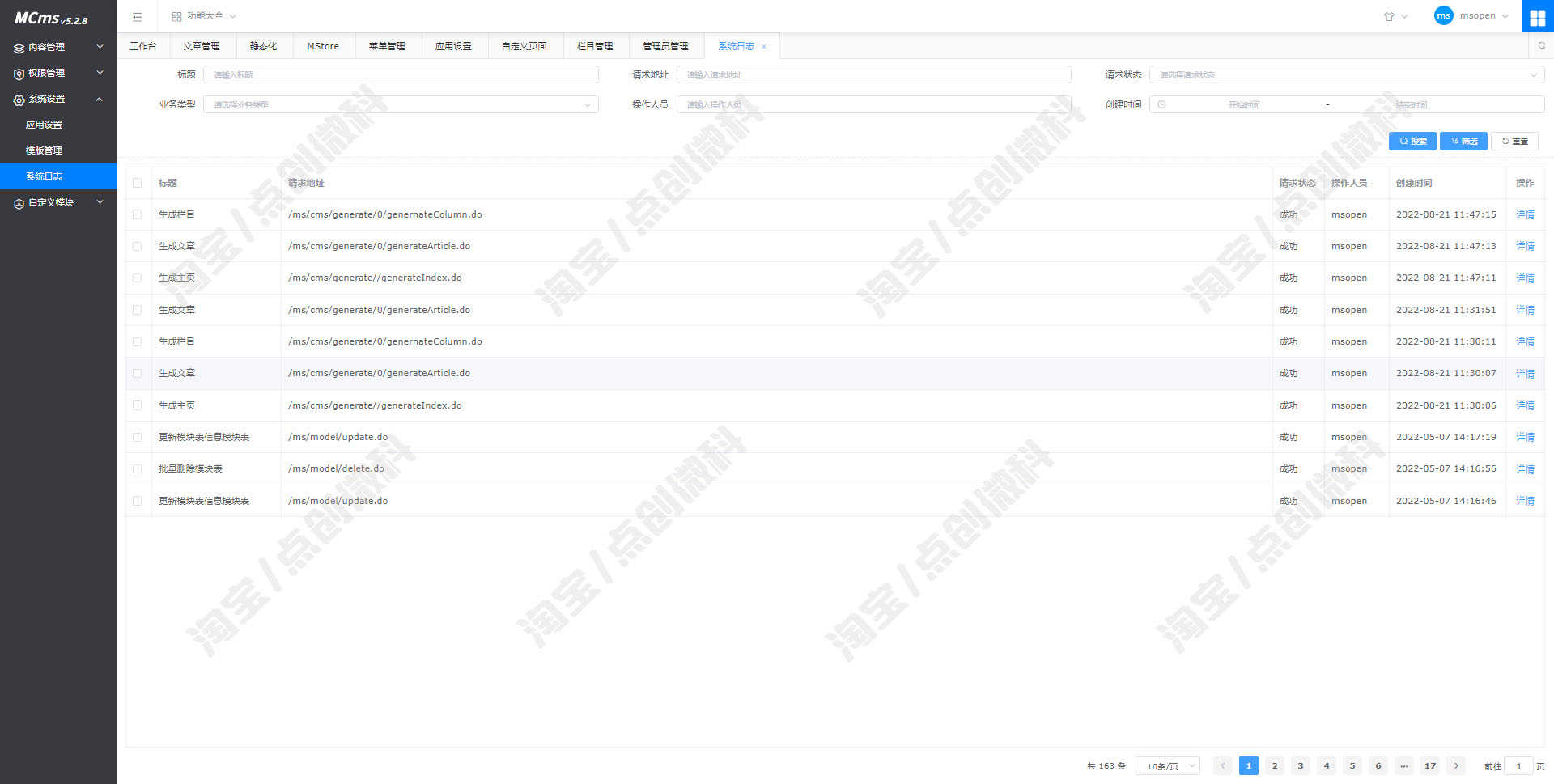The image size is (1554, 784).
Task: Click the 内容管理 layers icon
Action: coord(19,48)
